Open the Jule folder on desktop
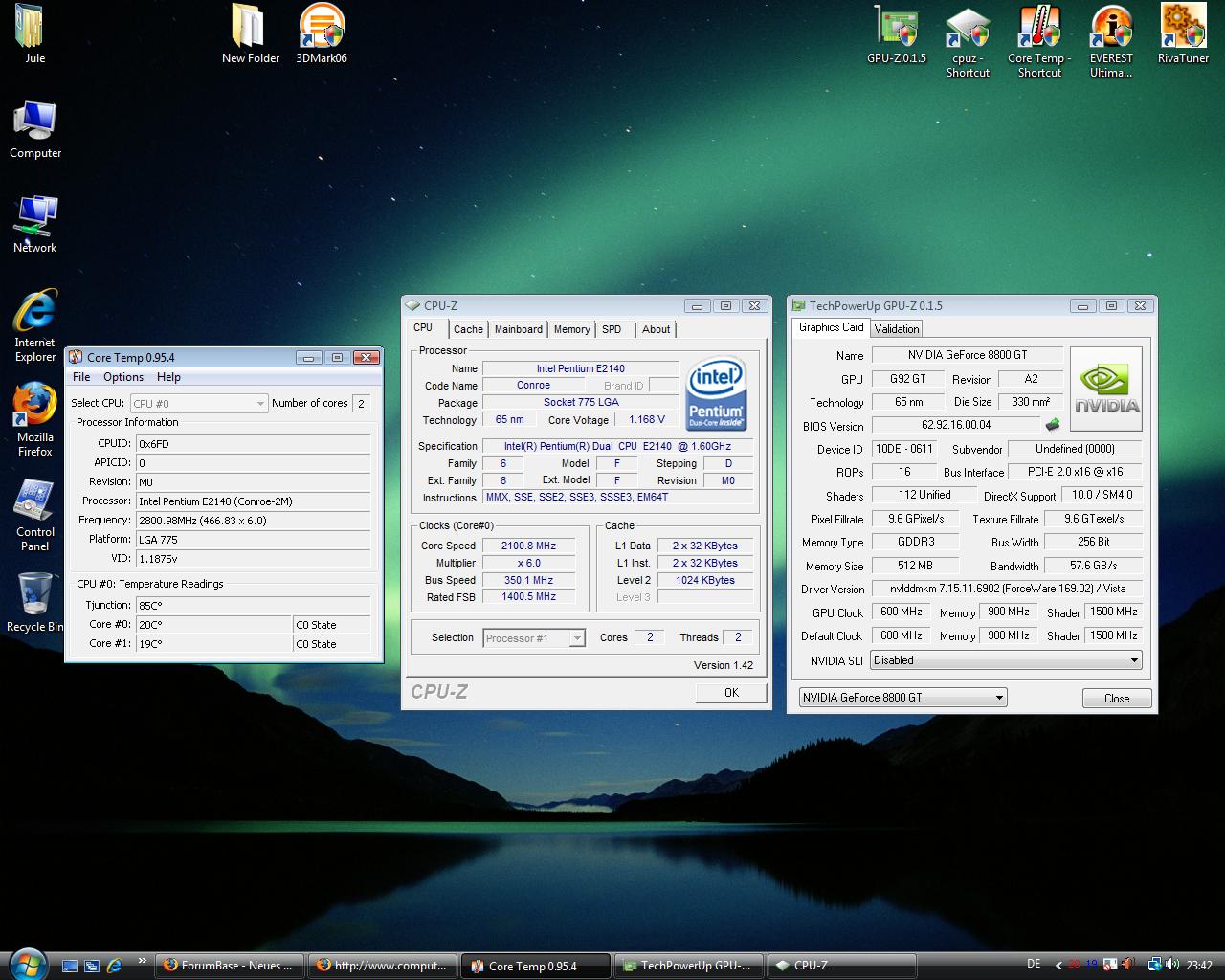This screenshot has width=1225, height=980. click(x=34, y=33)
